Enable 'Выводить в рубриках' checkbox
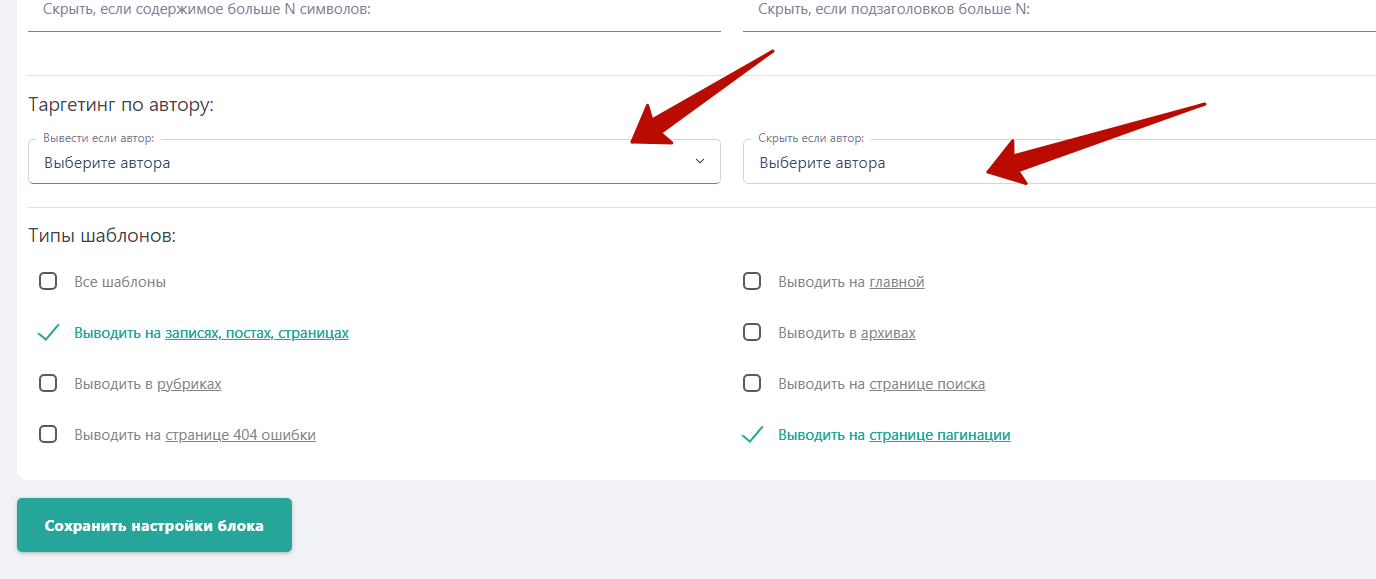Viewport: 1376px width, 579px height. tap(48, 383)
